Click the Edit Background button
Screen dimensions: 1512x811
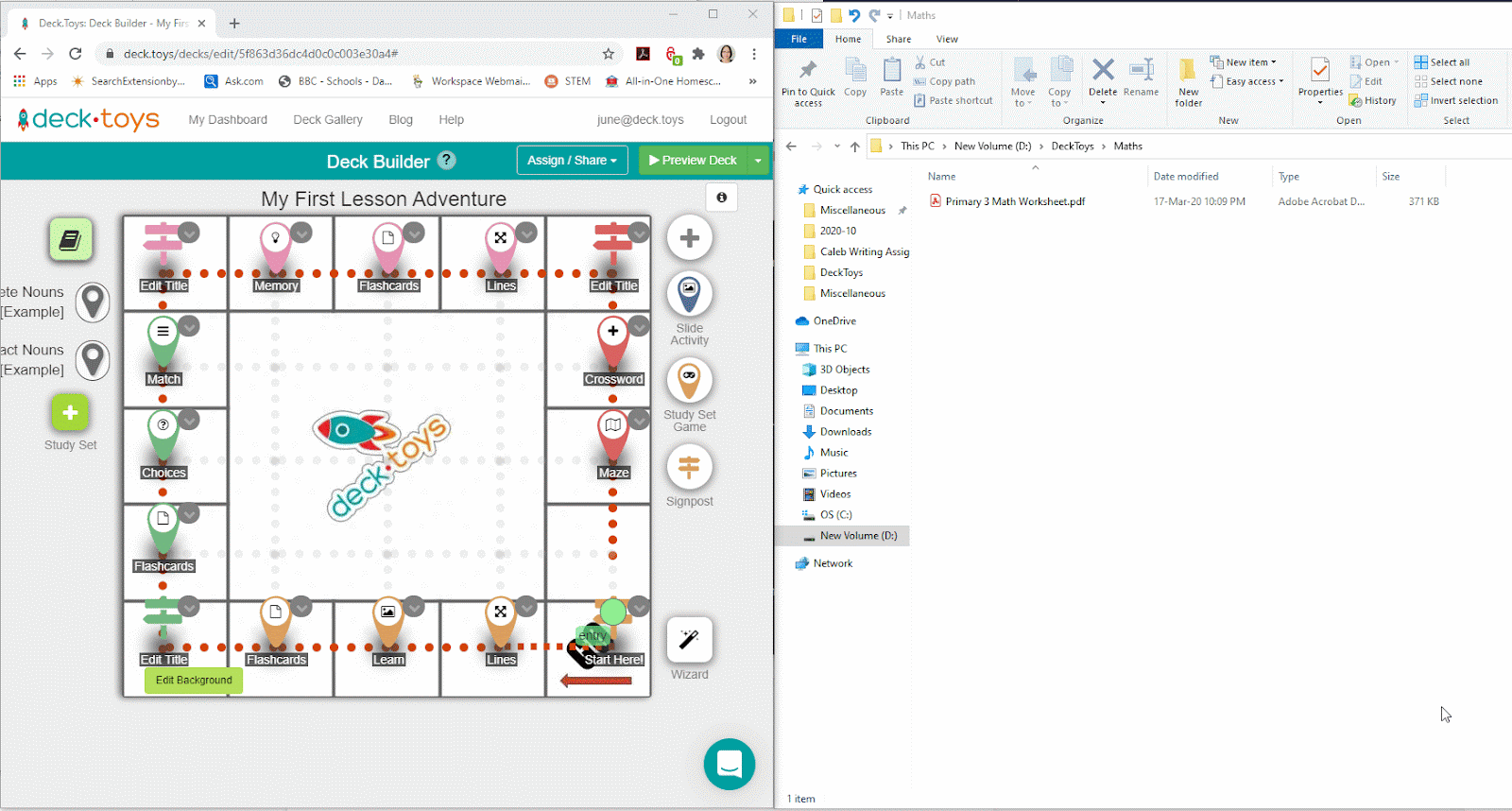coord(194,680)
